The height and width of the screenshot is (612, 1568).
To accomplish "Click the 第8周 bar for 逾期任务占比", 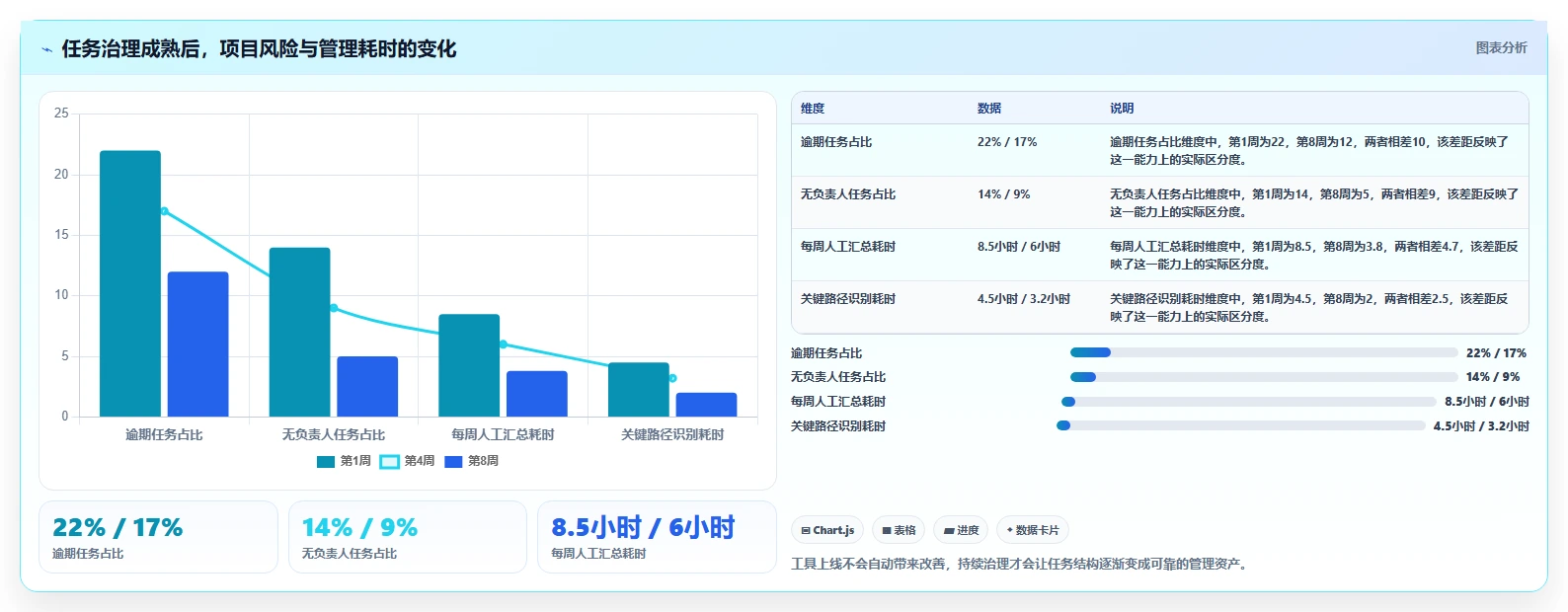I will pyautogui.click(x=197, y=344).
